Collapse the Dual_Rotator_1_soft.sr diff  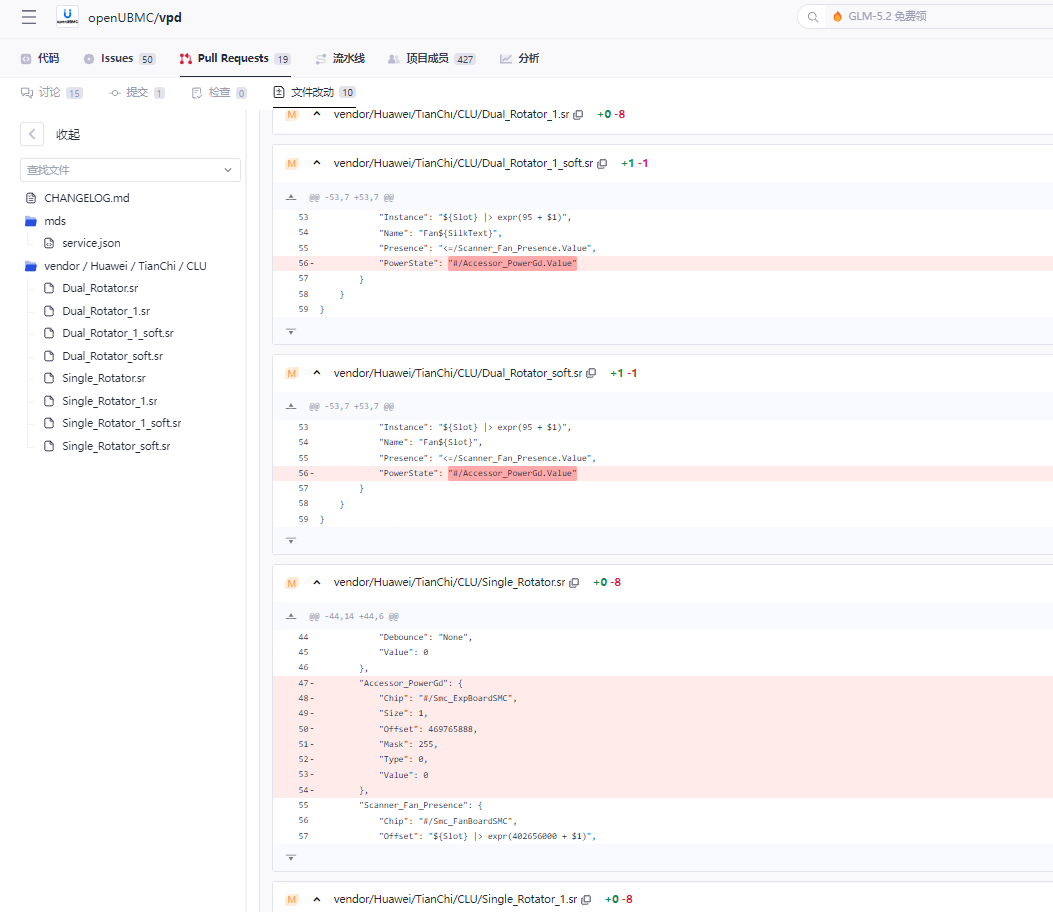pyautogui.click(x=317, y=163)
